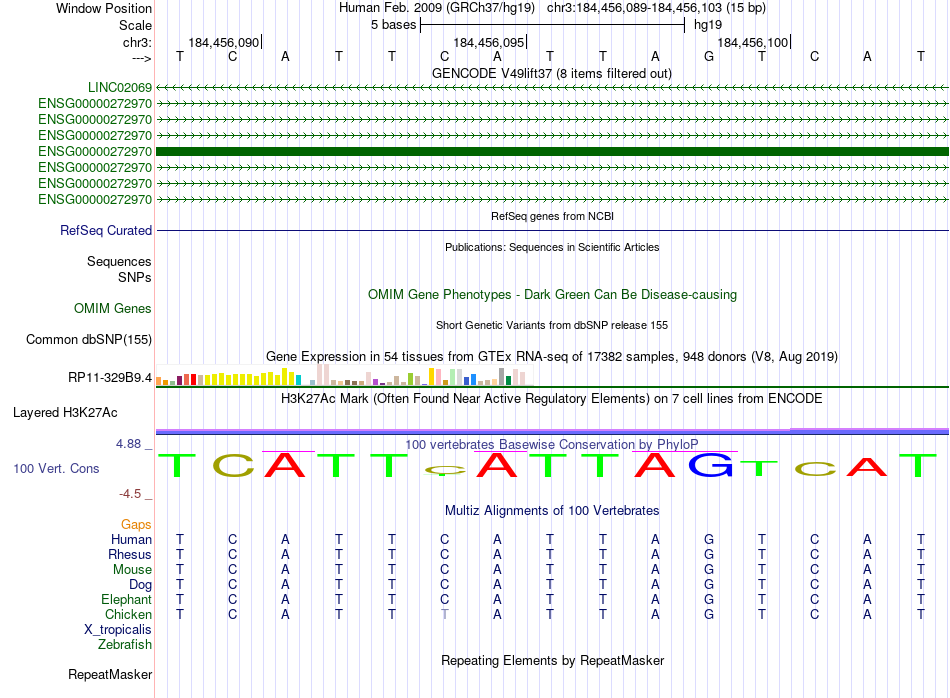The width and height of the screenshot is (950, 698).
Task: Select the Zebrafish alignment row label
Action: (x=125, y=644)
